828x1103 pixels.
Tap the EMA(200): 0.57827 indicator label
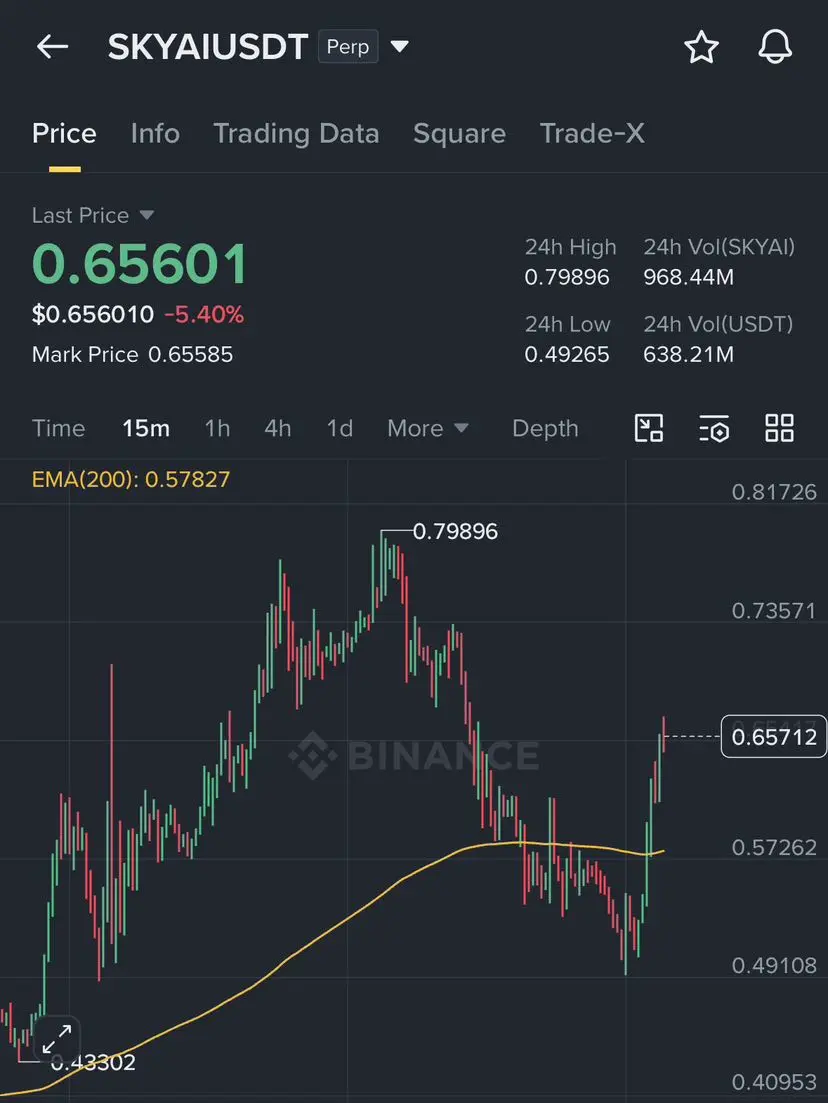tap(131, 479)
